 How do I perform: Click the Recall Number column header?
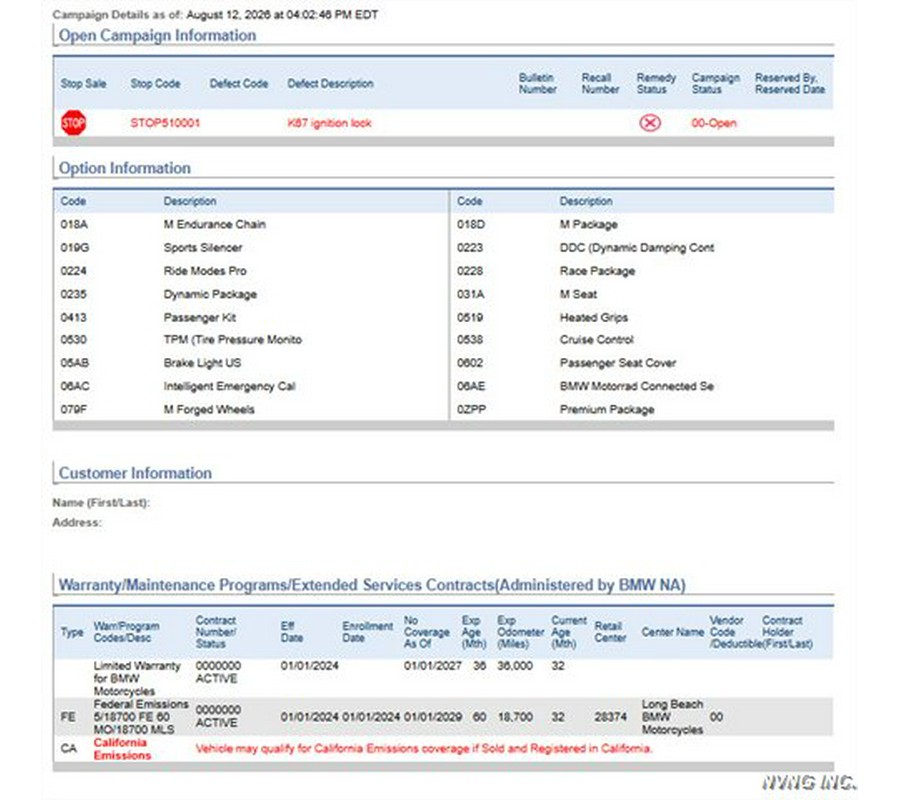coord(600,84)
